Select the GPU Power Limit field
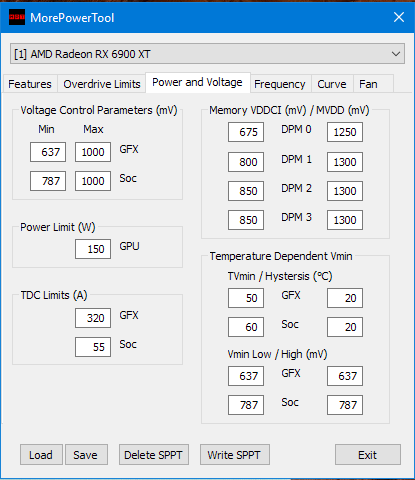This screenshot has height=480, width=415. 93,249
